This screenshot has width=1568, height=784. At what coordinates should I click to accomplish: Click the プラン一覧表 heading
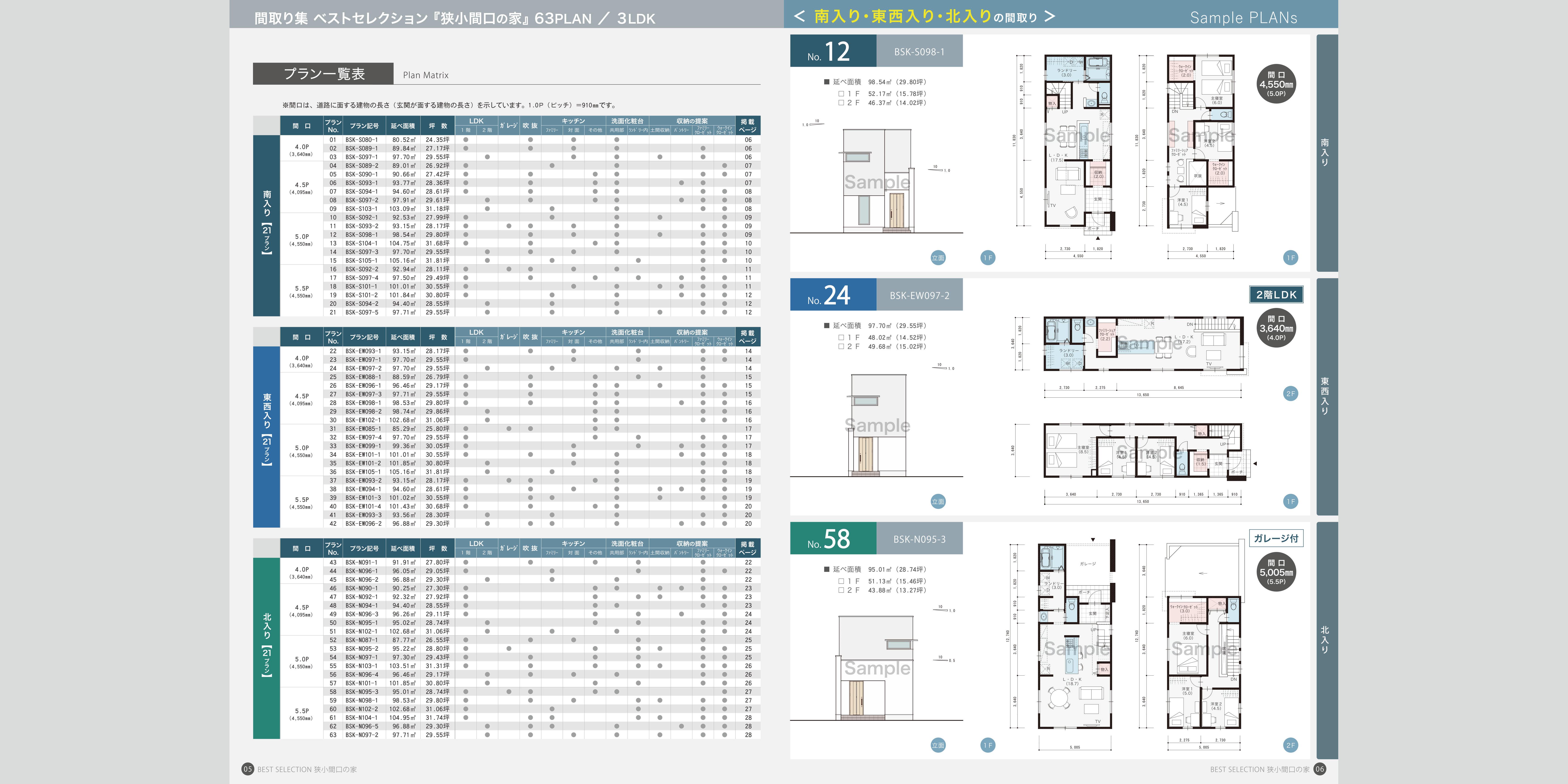323,74
